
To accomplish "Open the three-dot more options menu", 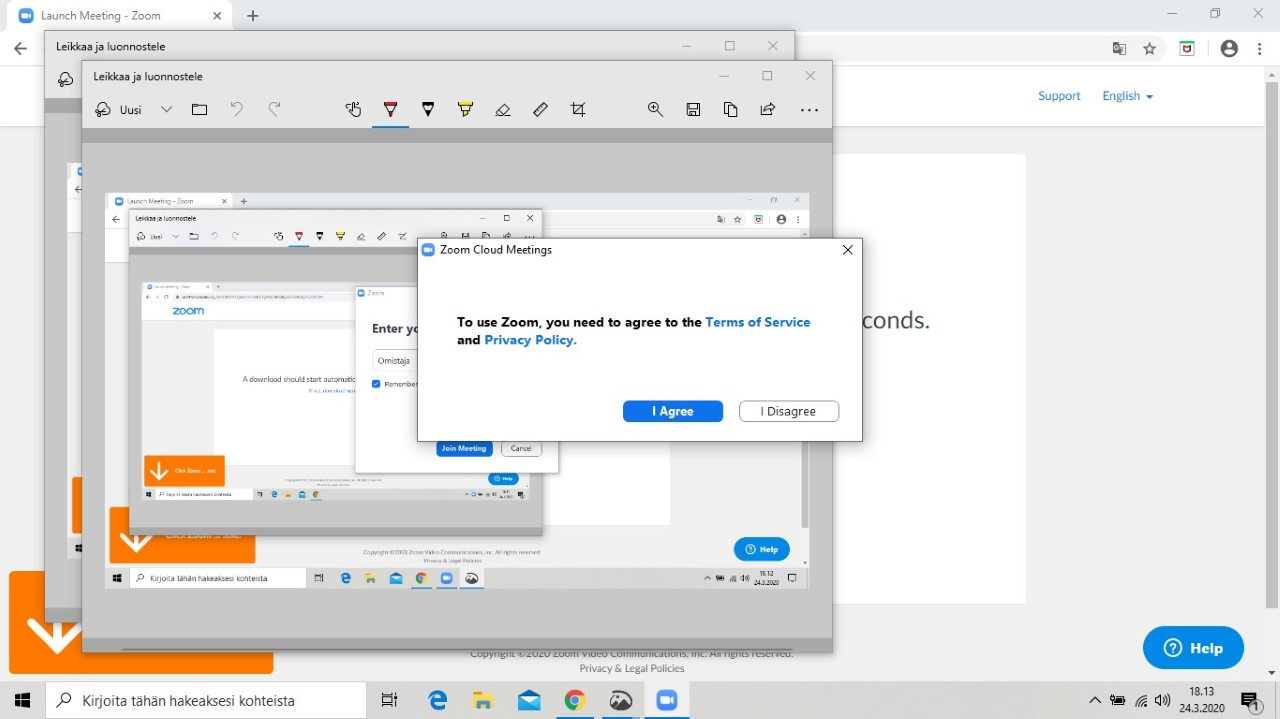I will [x=809, y=110].
